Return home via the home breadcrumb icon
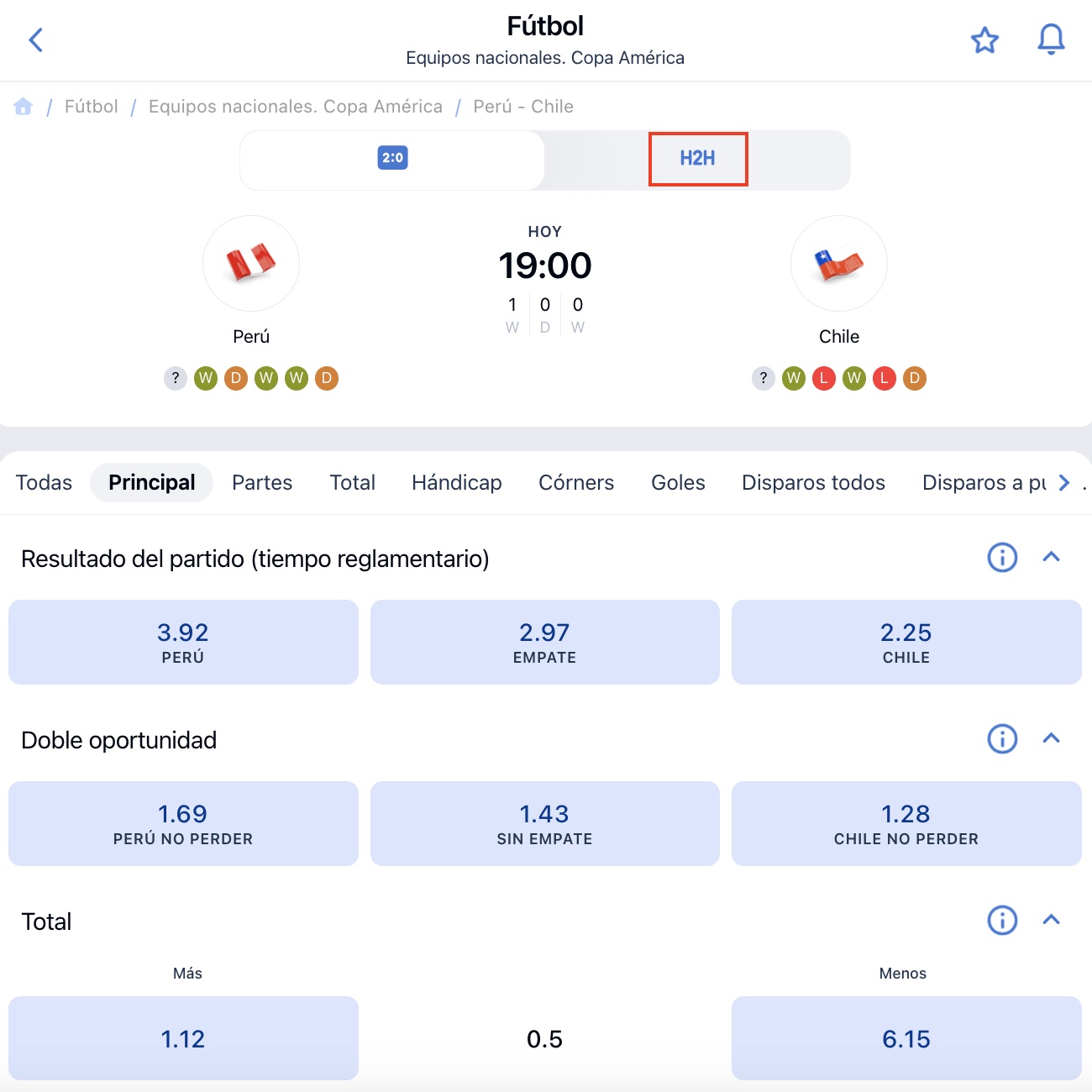Viewport: 1092px width, 1092px height. (x=24, y=106)
